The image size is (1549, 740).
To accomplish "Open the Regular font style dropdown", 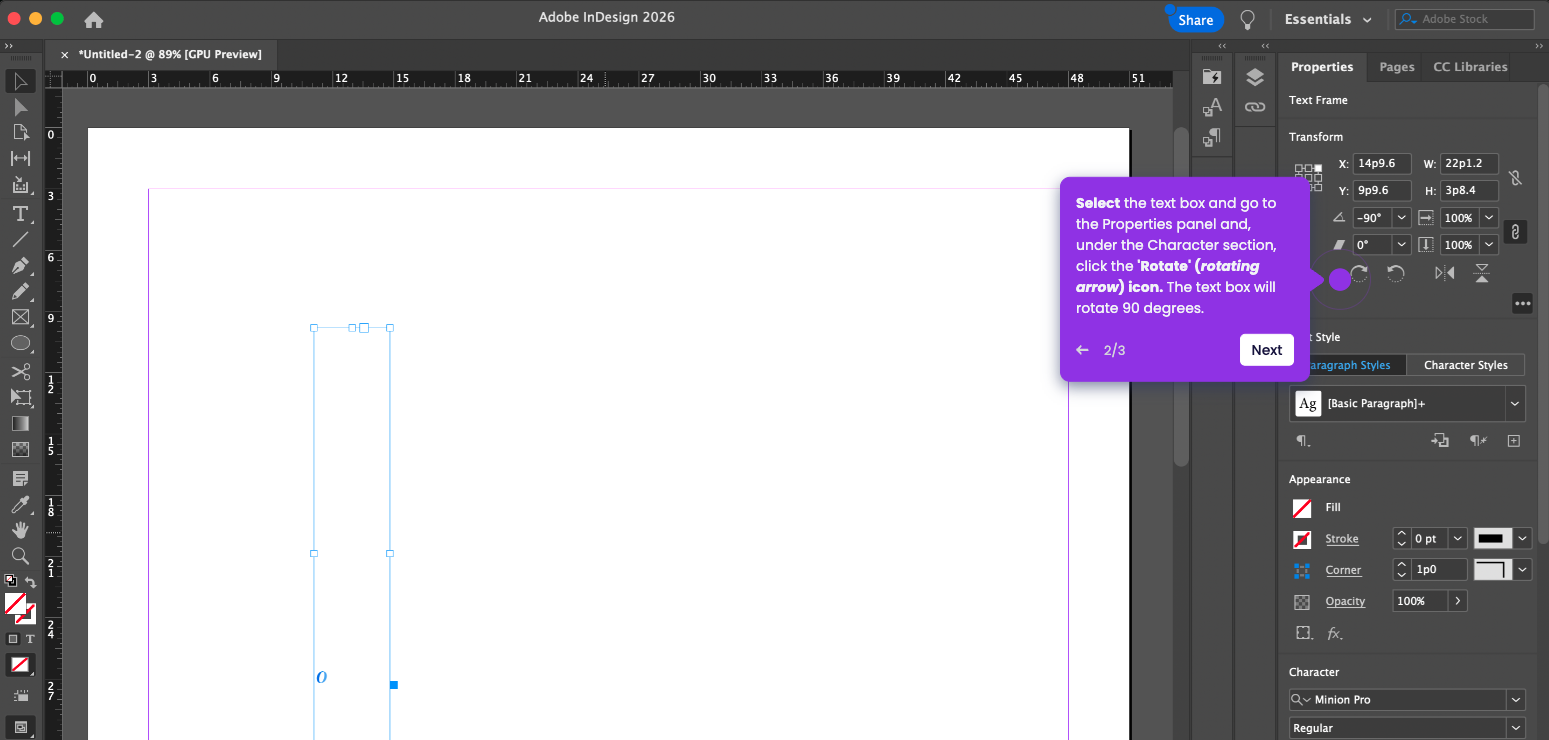I will (x=1517, y=728).
